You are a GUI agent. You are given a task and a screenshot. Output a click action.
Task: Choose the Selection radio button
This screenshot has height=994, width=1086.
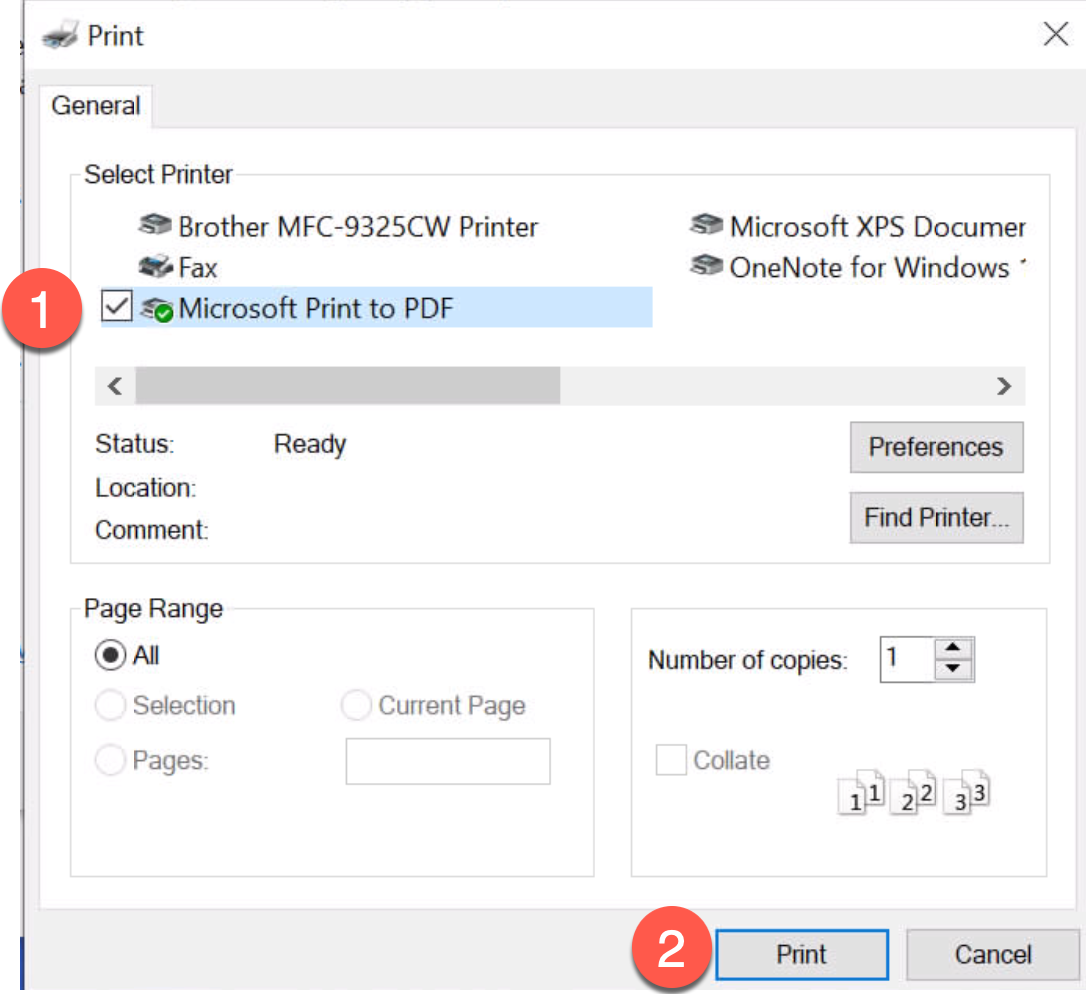pos(110,706)
